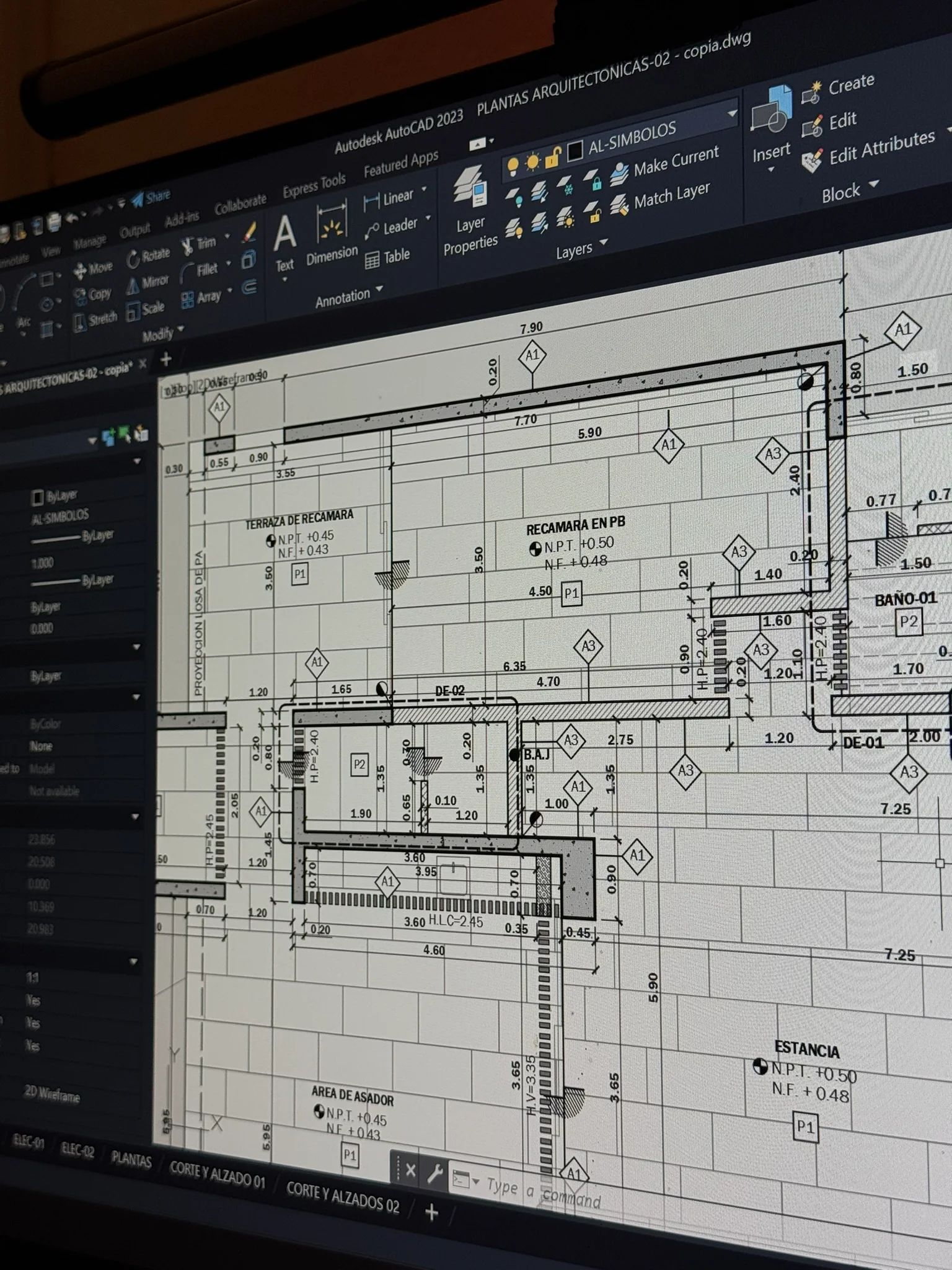This screenshot has width=952, height=1270.
Task: Click Match Layer button
Action: [660, 197]
